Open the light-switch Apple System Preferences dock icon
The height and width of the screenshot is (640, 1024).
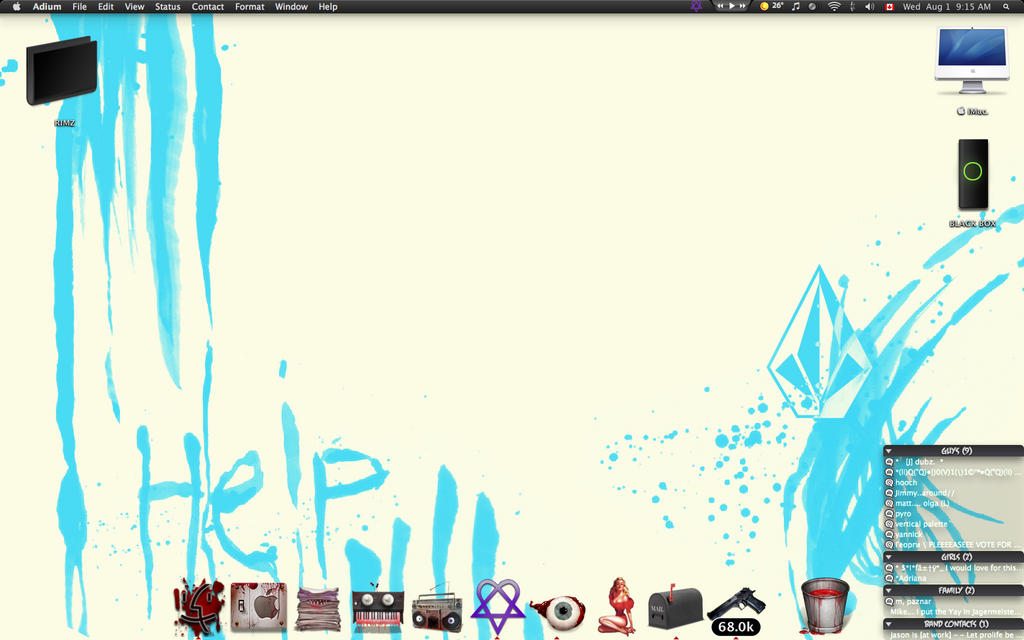259,607
